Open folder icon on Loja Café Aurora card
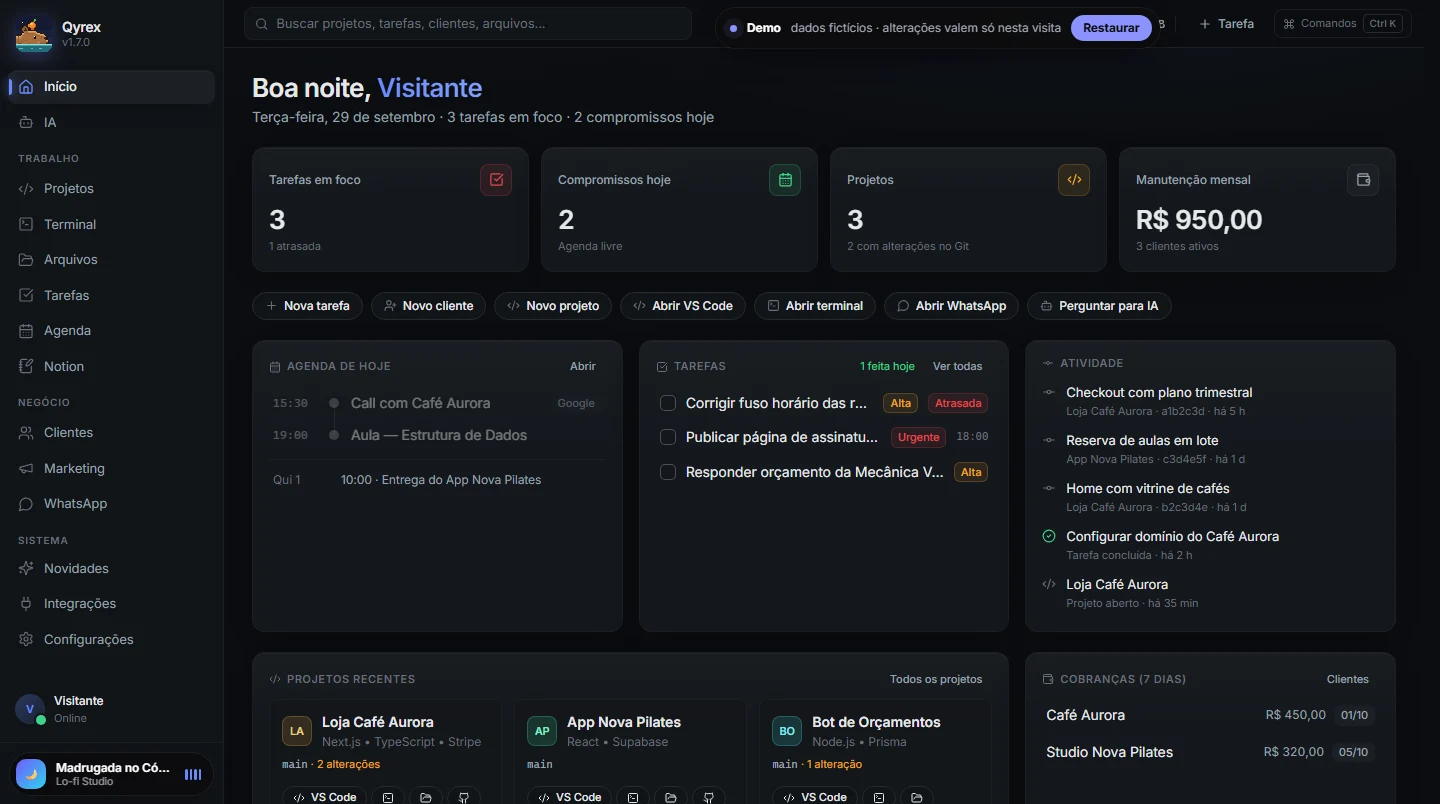Image resolution: width=1440 pixels, height=804 pixels. (426, 797)
